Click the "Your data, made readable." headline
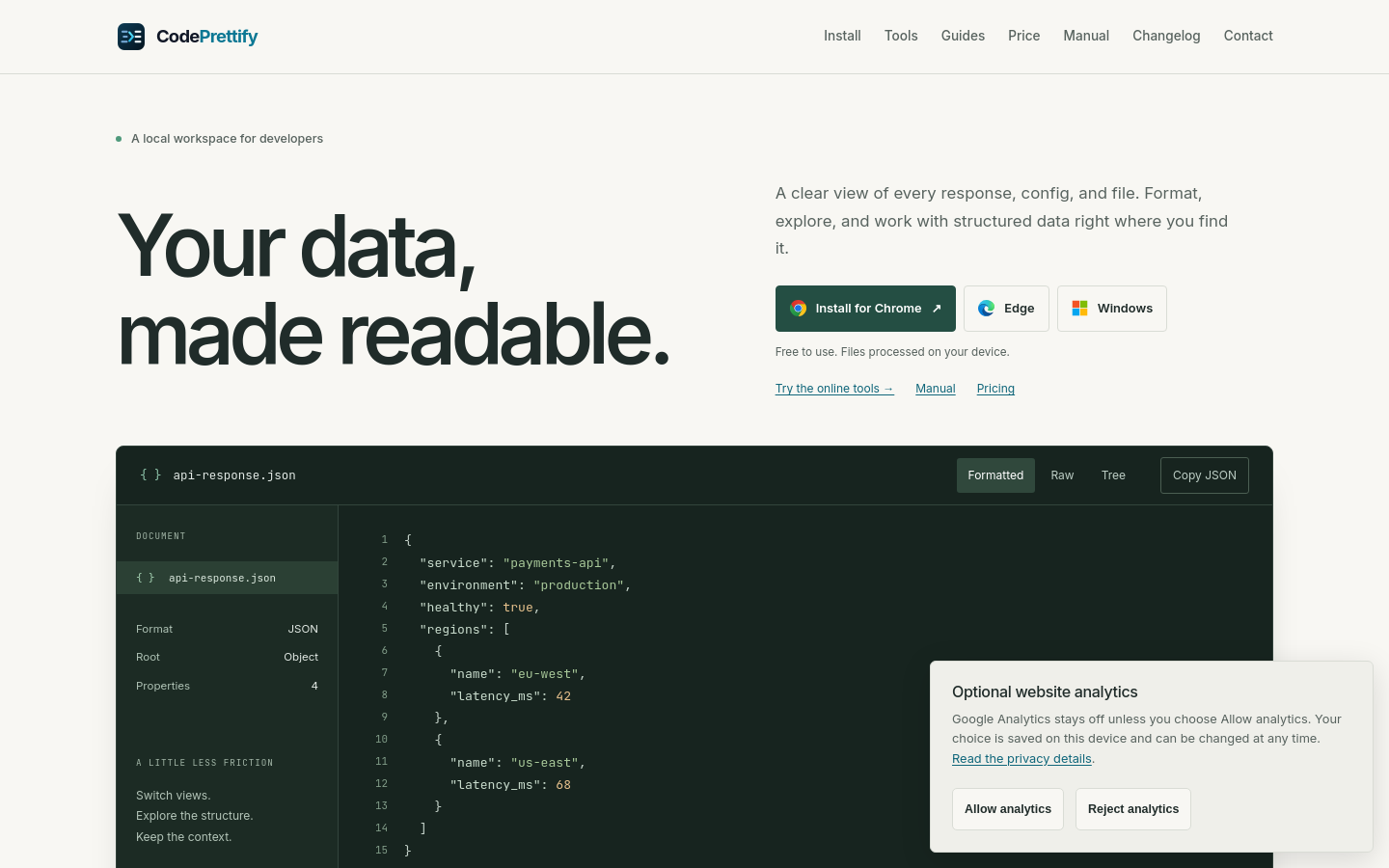 [x=394, y=290]
